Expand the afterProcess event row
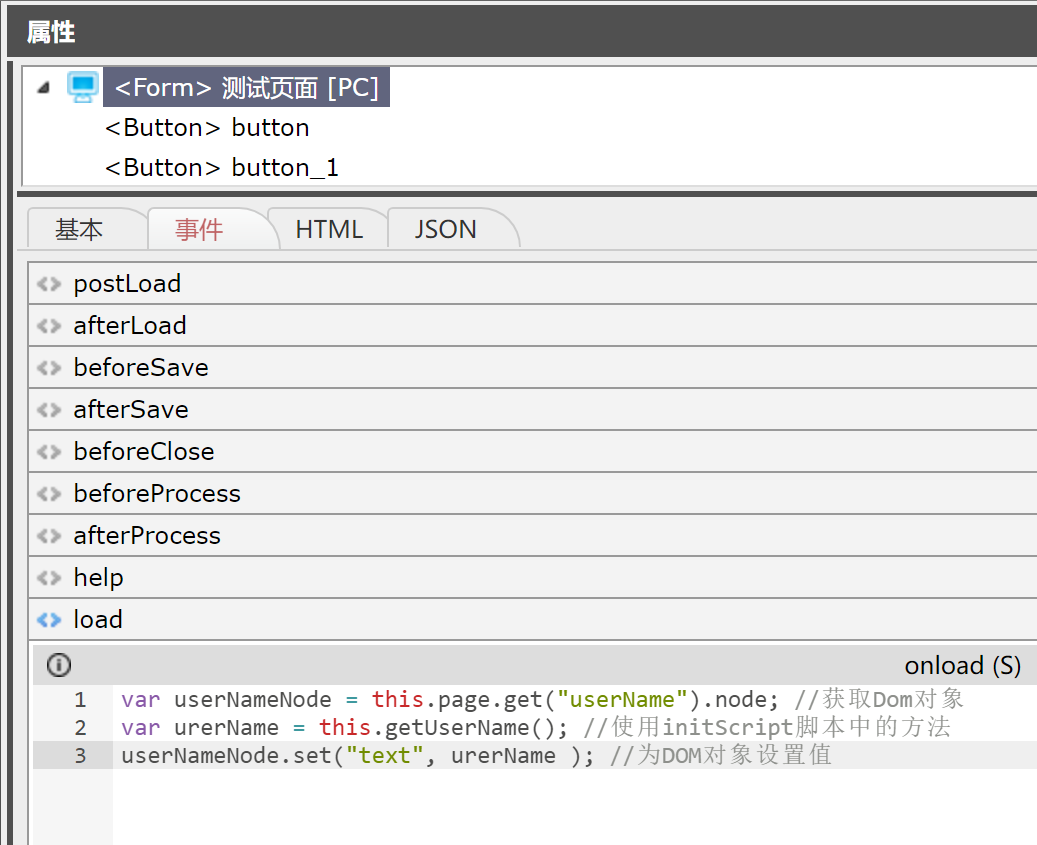1037x845 pixels. pos(147,536)
